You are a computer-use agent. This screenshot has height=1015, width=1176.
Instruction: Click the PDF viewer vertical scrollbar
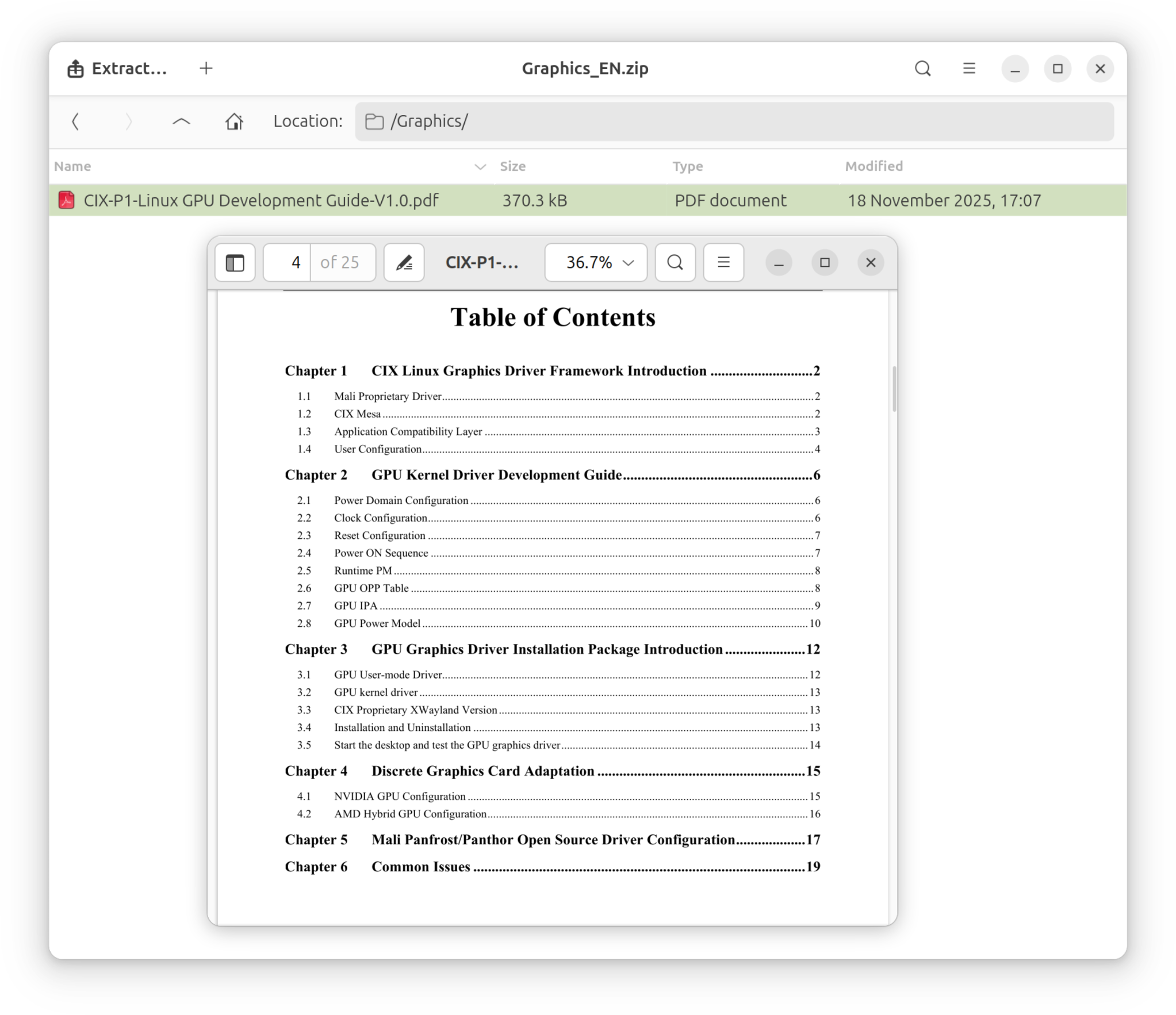coord(894,389)
